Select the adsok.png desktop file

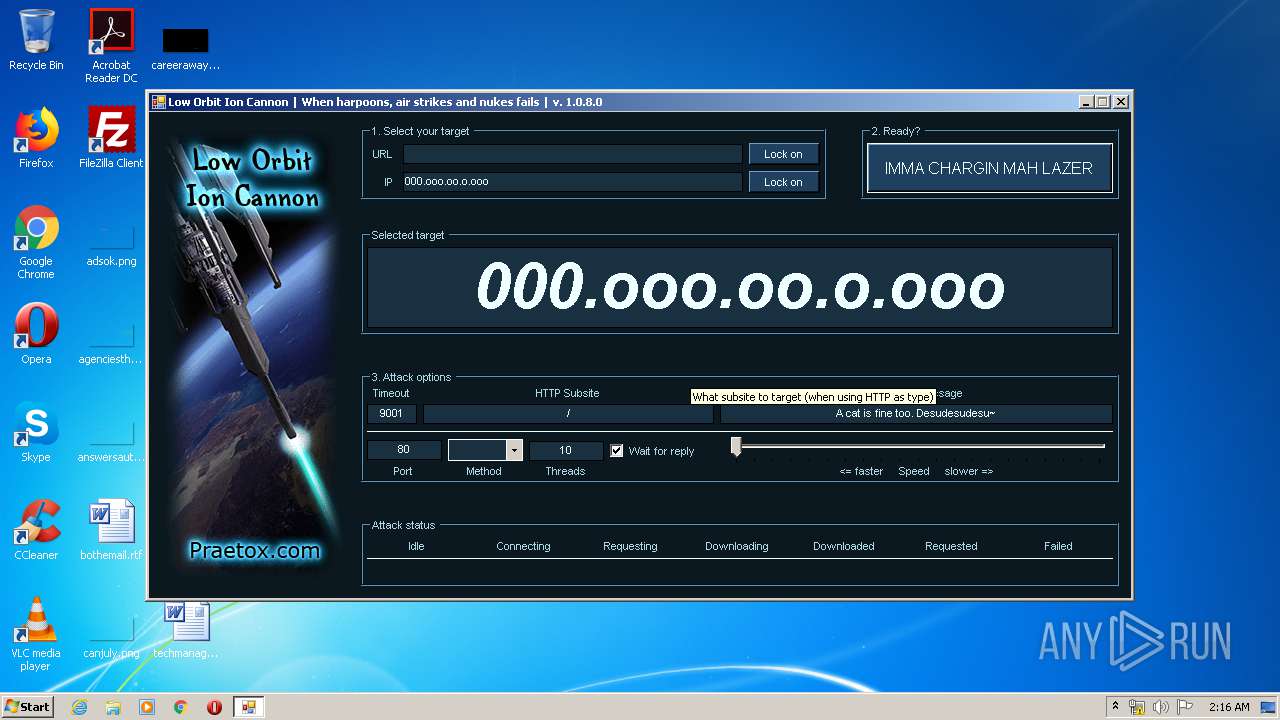click(111, 244)
